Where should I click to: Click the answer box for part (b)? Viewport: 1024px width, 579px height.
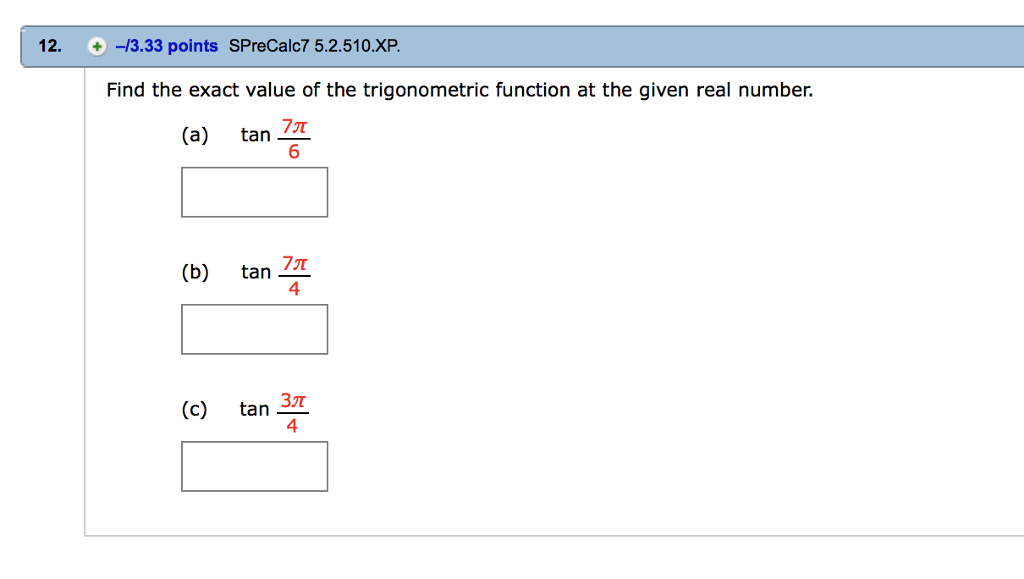[x=254, y=328]
